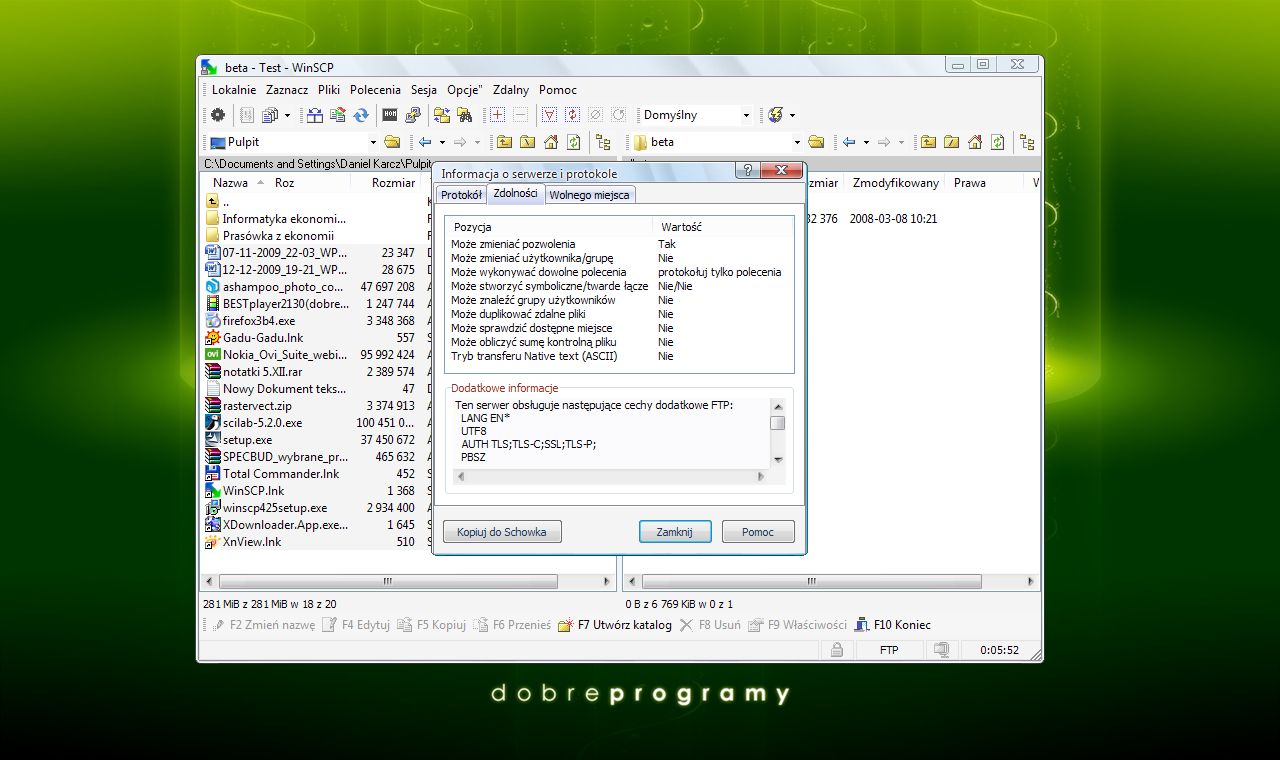Image resolution: width=1280 pixels, height=760 pixels.
Task: Click the transfer queue icon
Action: click(x=269, y=115)
